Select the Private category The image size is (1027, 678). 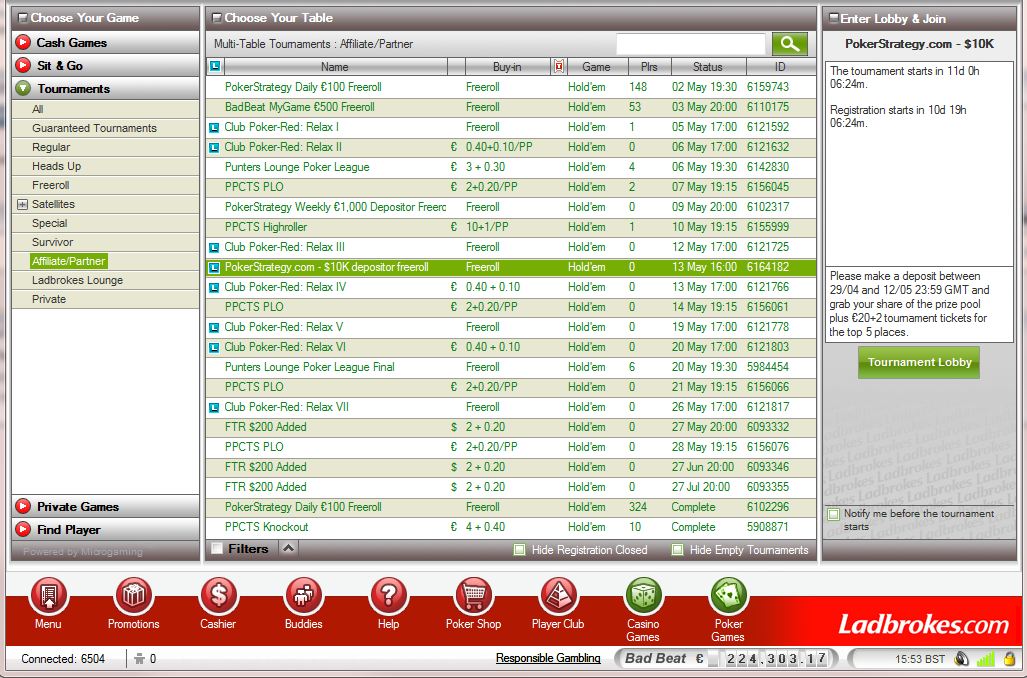point(49,299)
